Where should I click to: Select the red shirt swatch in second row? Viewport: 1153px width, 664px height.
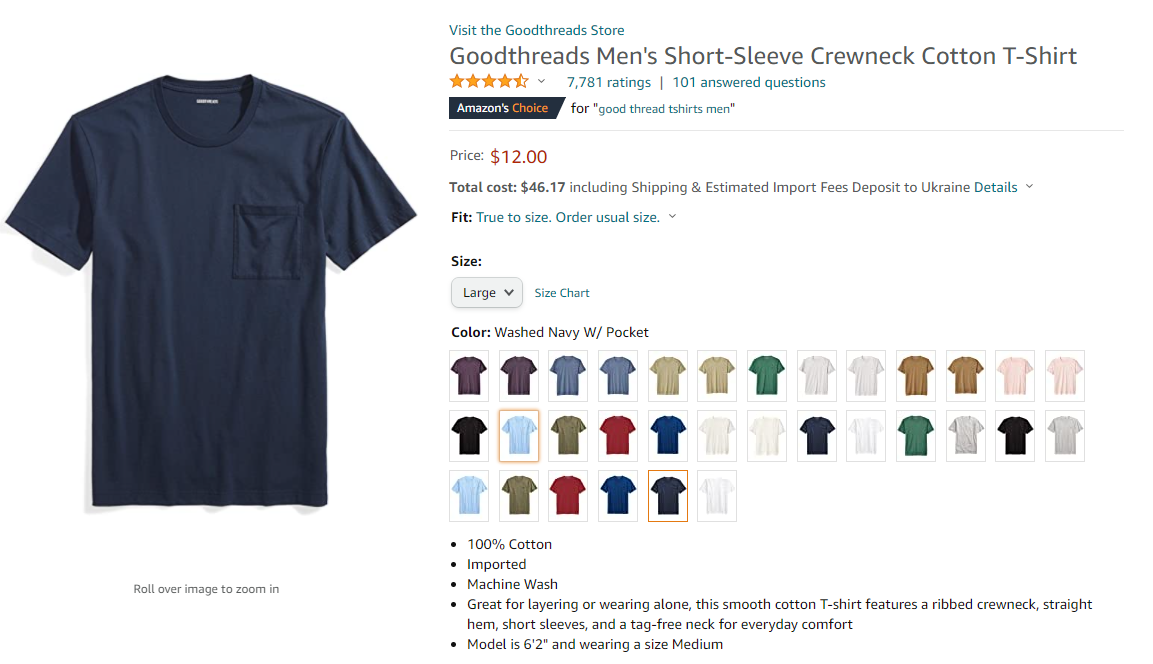click(x=618, y=436)
